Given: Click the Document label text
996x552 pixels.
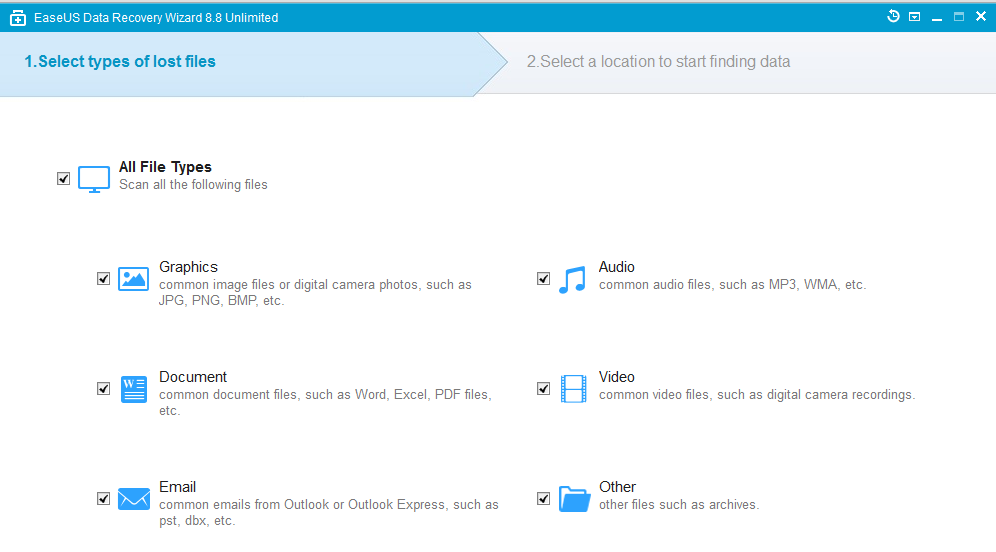Looking at the screenshot, I should click(x=192, y=377).
